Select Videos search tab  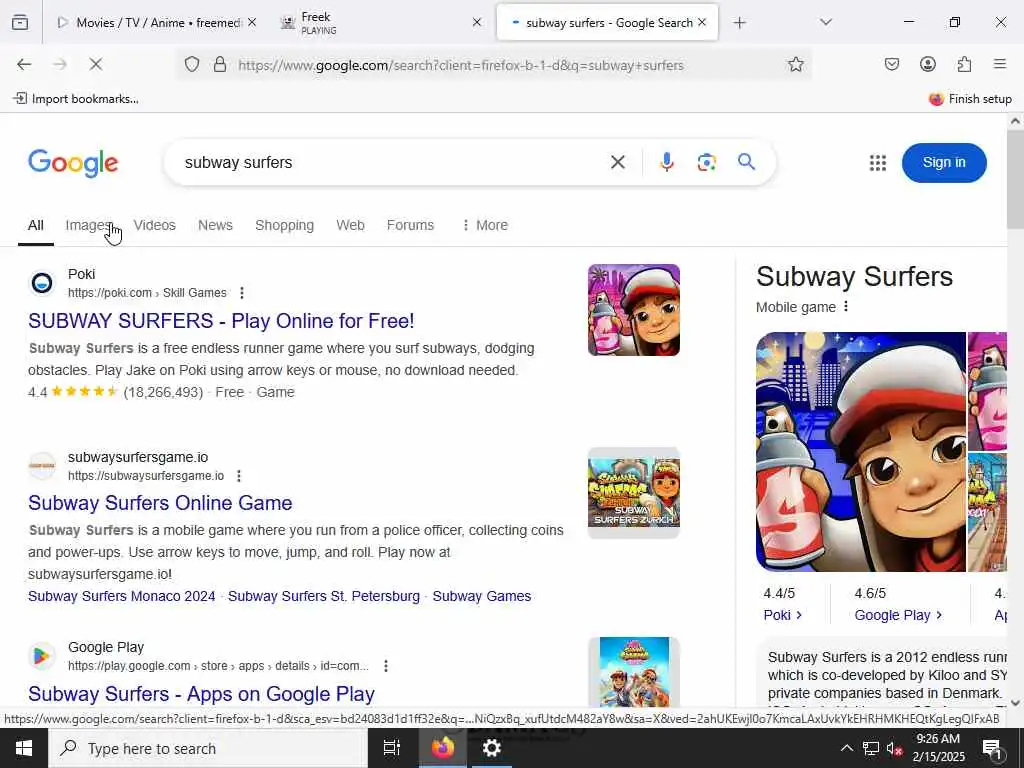tap(155, 225)
